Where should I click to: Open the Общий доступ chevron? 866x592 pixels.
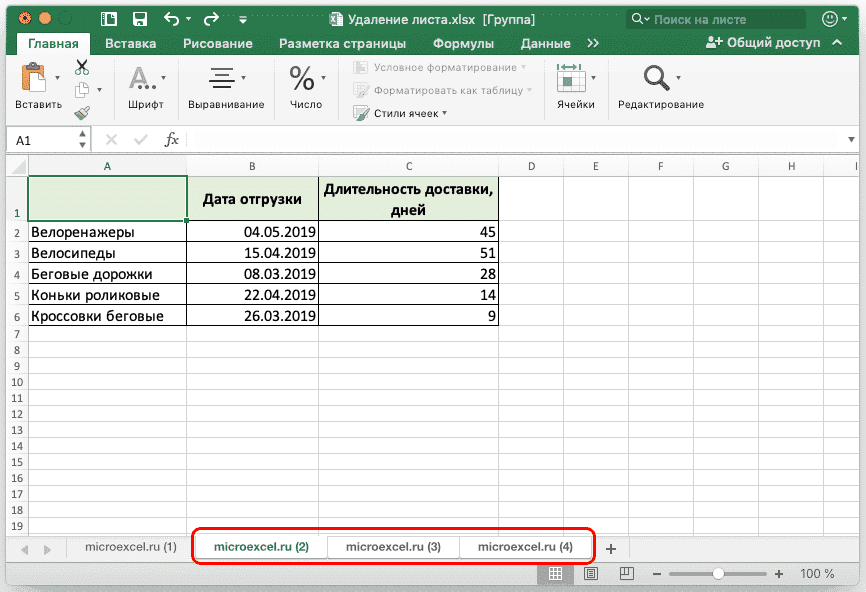pyautogui.click(x=837, y=44)
